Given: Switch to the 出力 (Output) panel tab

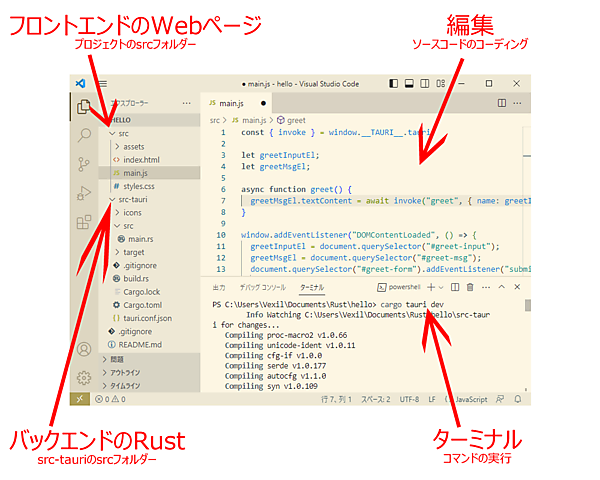Looking at the screenshot, I should click(219, 287).
